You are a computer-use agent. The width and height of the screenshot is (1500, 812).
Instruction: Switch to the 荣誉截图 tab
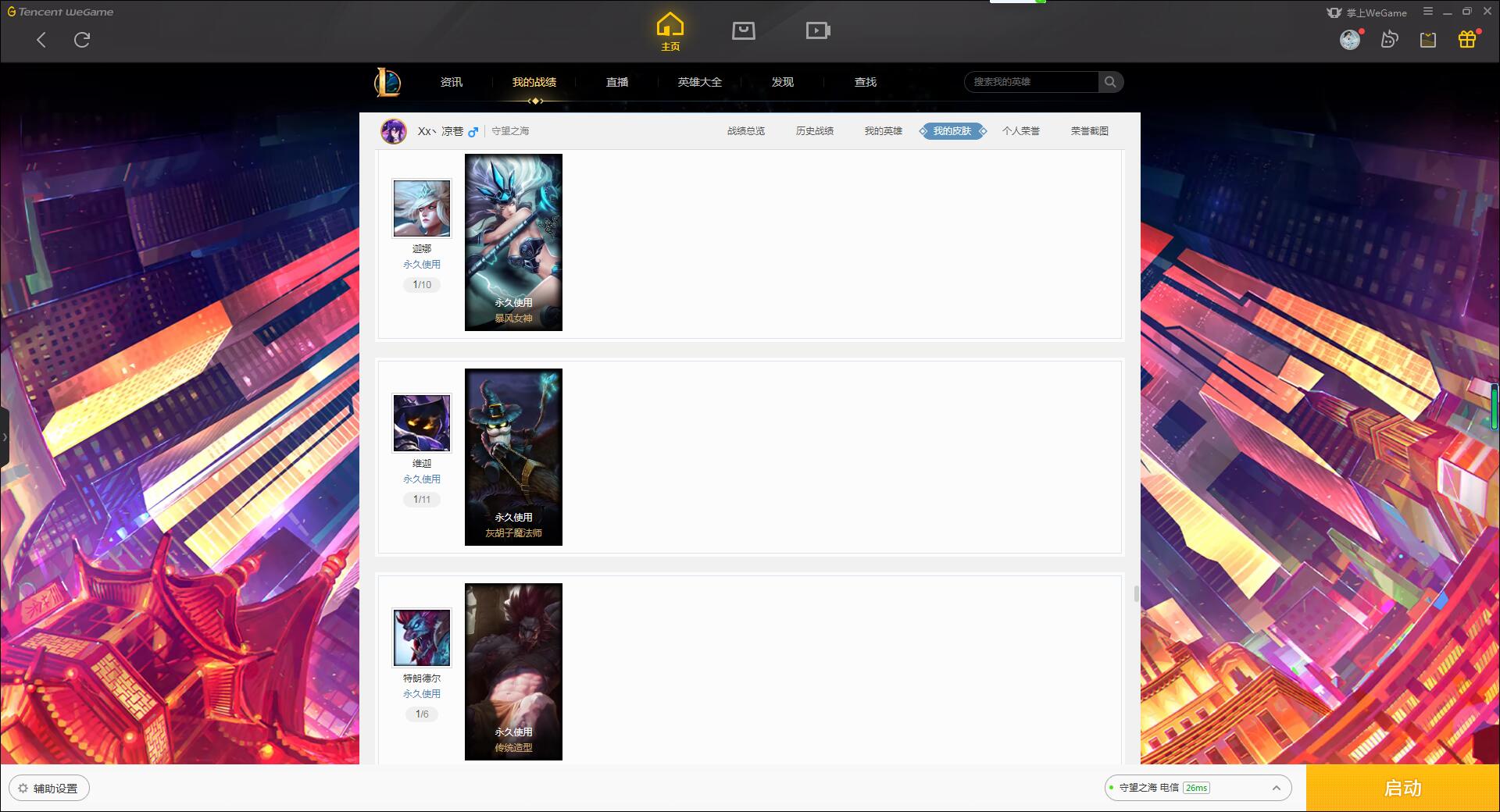pos(1090,131)
